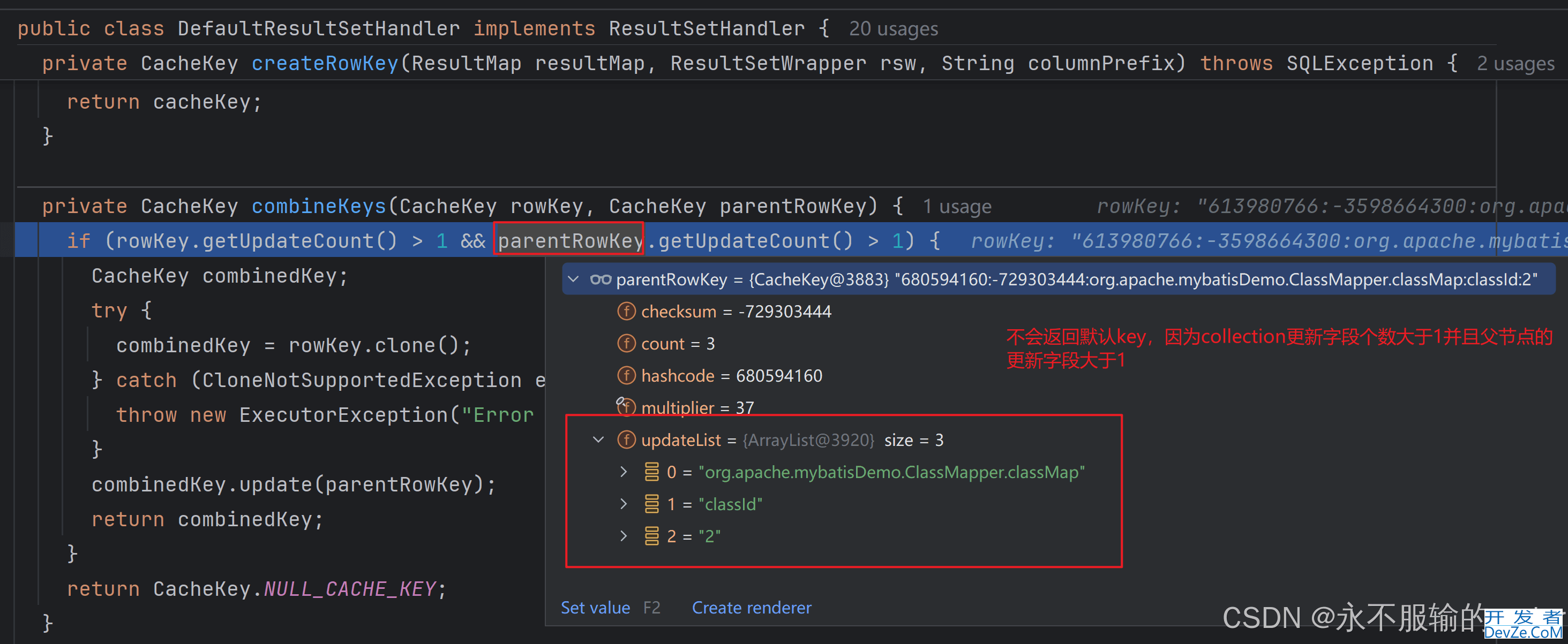Open the '2 usages' hint of createRowKey
The image size is (1568, 644).
coord(1515,63)
